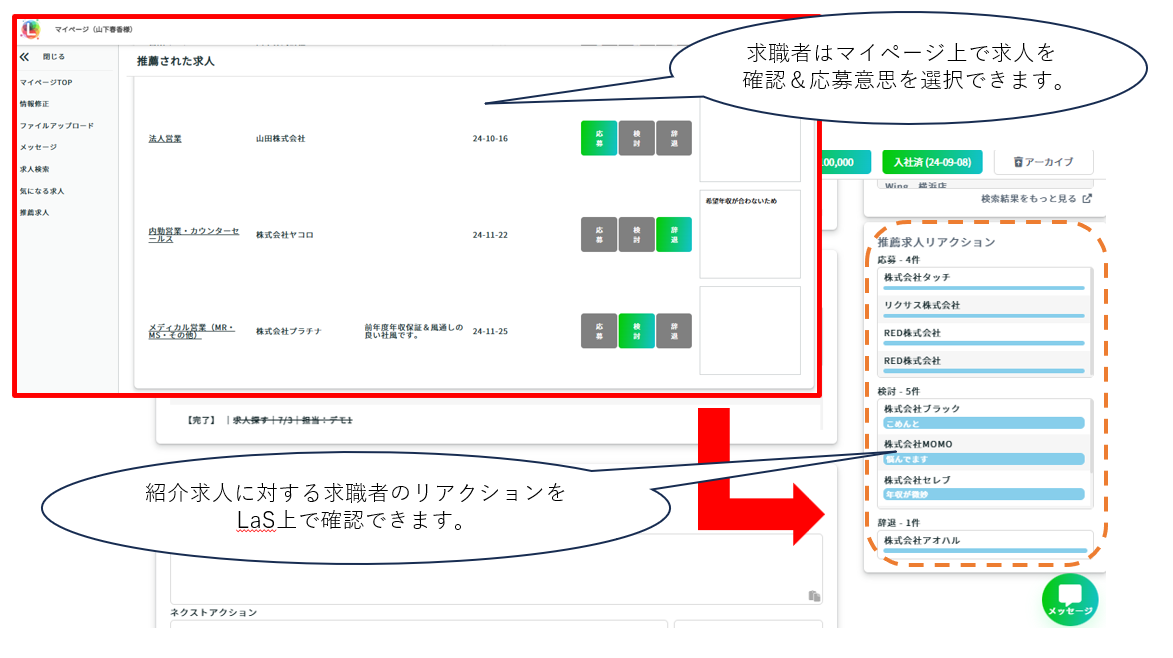Select 応募 for the 法人営業 job
This screenshot has width=1173, height=658.
click(x=599, y=138)
